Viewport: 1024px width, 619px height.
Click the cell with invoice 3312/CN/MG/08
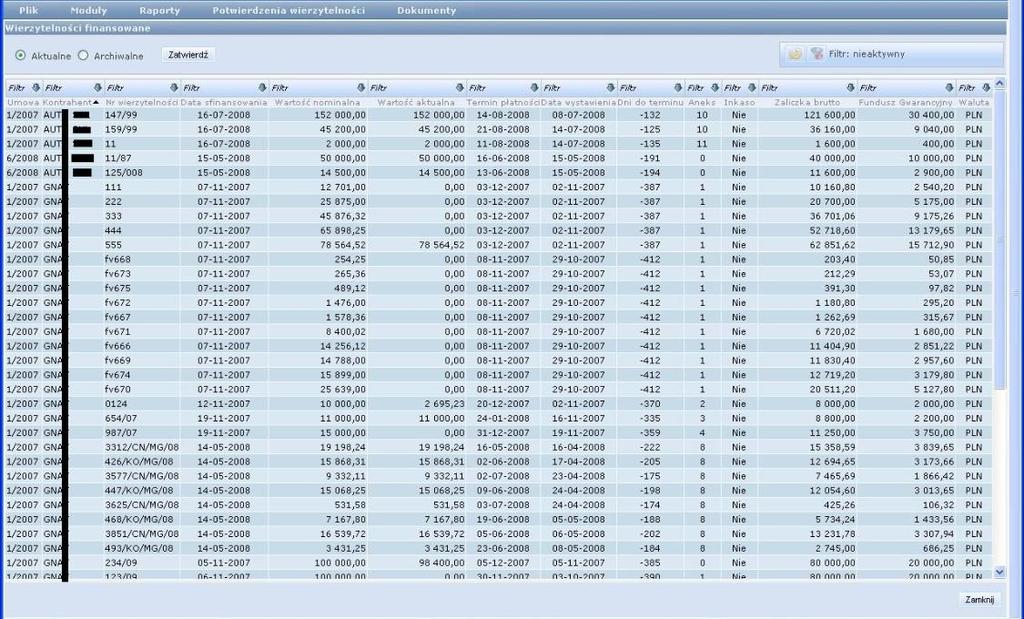[x=142, y=447]
